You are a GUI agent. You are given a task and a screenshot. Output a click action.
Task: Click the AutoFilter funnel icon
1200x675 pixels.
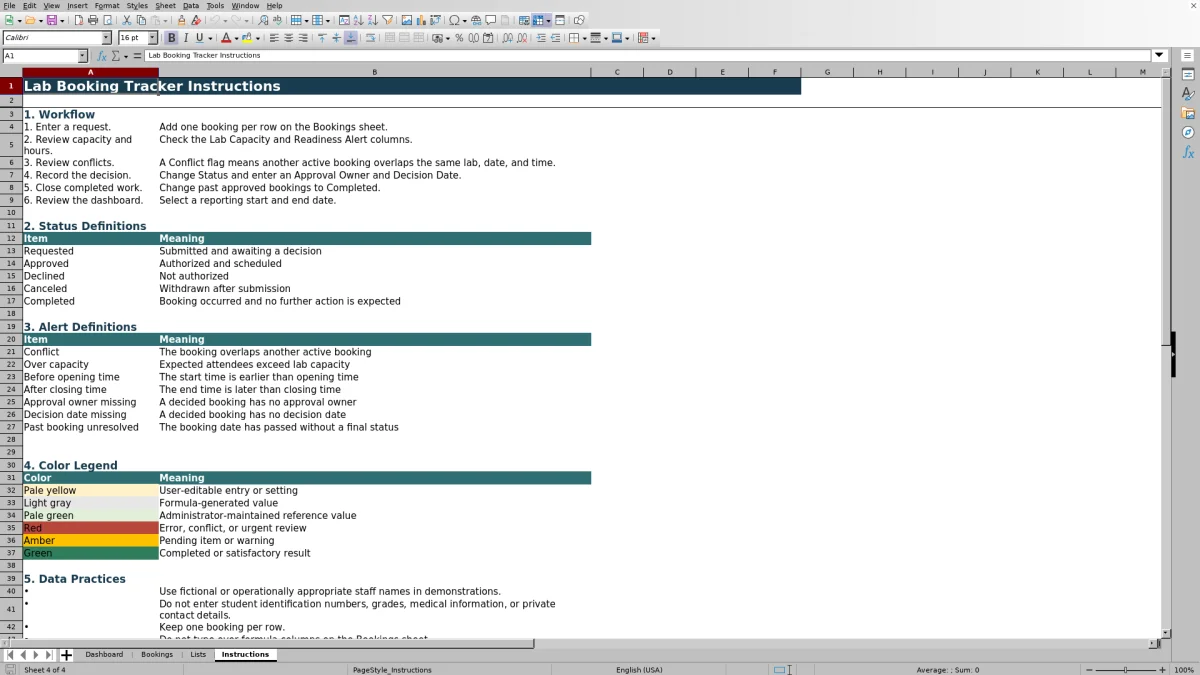click(387, 20)
